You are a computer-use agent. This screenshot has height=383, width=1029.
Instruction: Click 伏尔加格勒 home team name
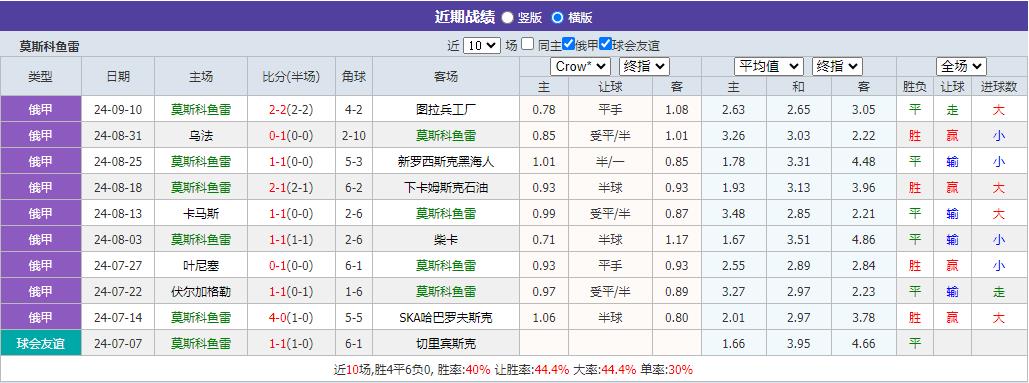(201, 291)
